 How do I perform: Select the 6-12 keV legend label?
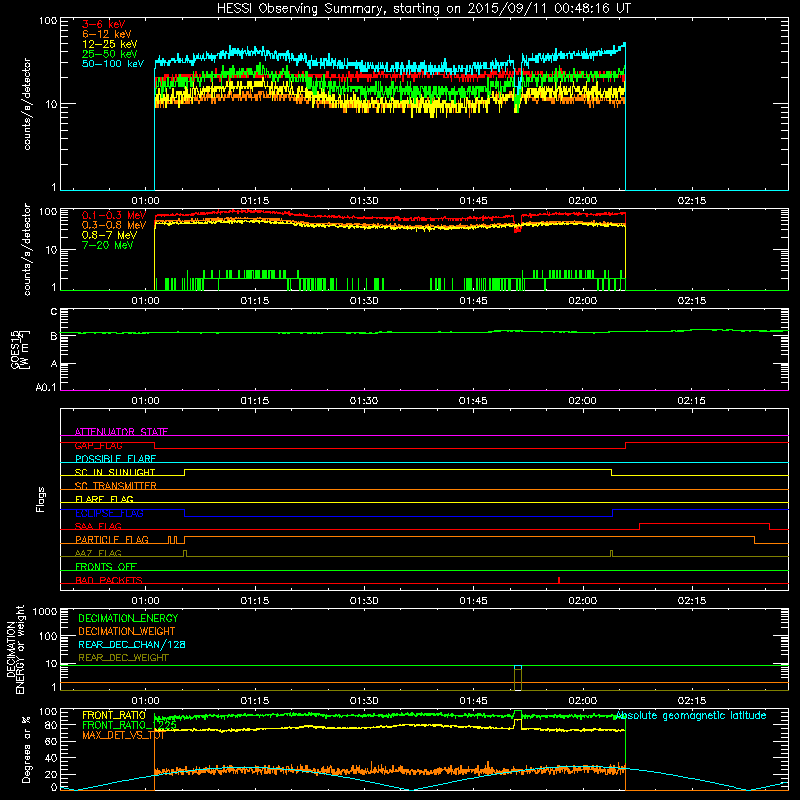click(106, 34)
